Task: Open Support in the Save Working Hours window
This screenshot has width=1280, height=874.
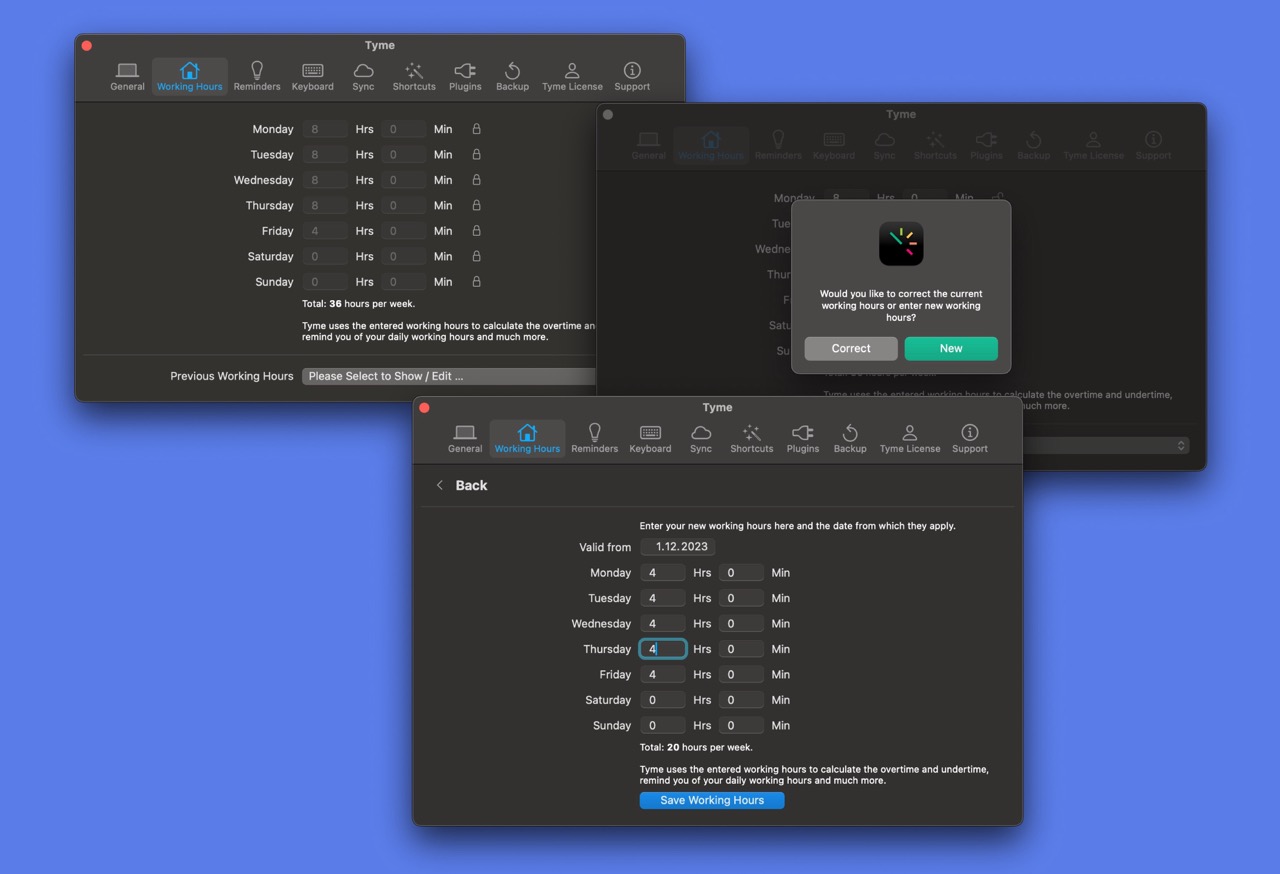Action: coord(970,438)
